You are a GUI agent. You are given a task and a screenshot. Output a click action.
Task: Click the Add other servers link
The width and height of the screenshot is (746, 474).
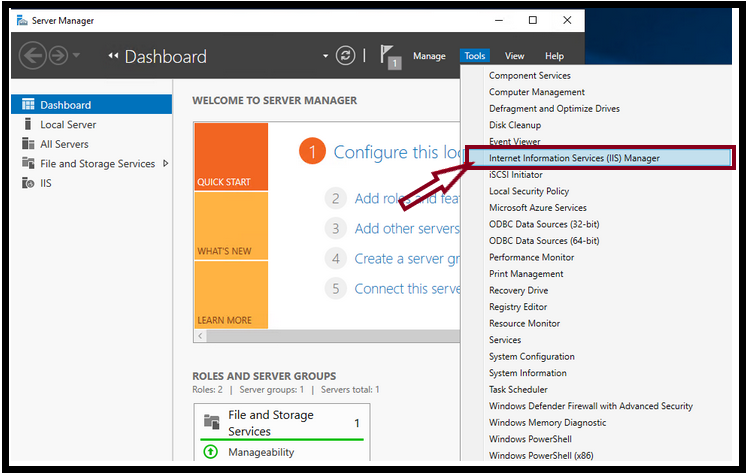point(407,228)
